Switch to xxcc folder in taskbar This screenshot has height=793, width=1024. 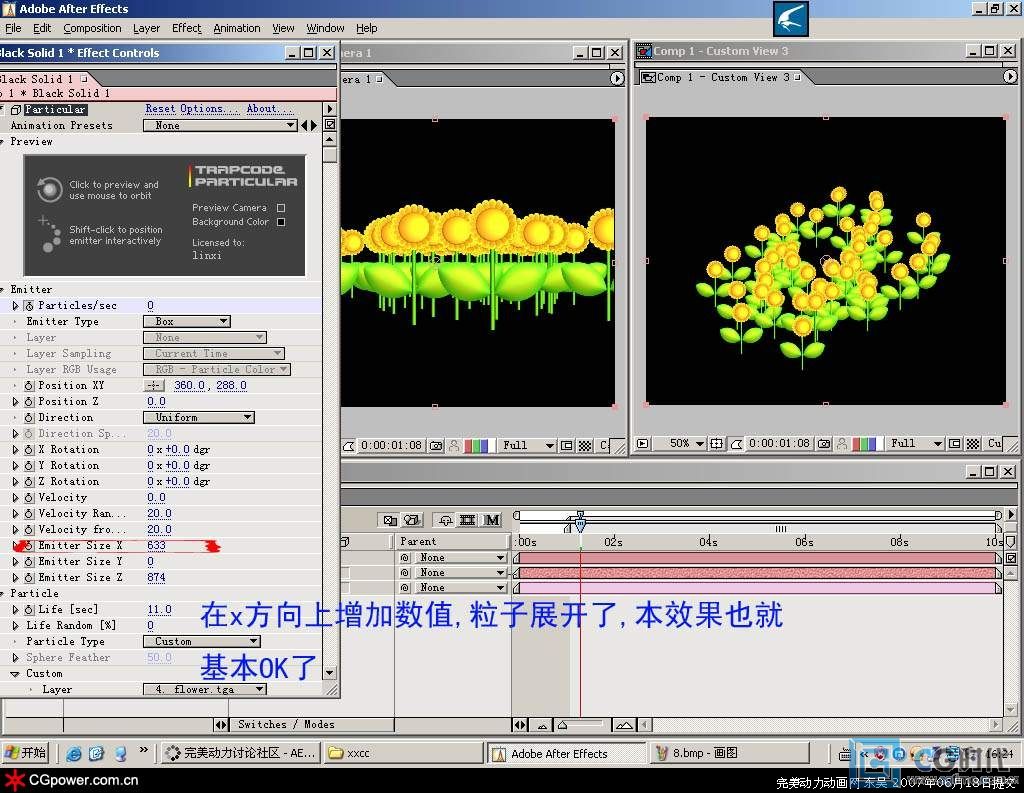pyautogui.click(x=402, y=753)
